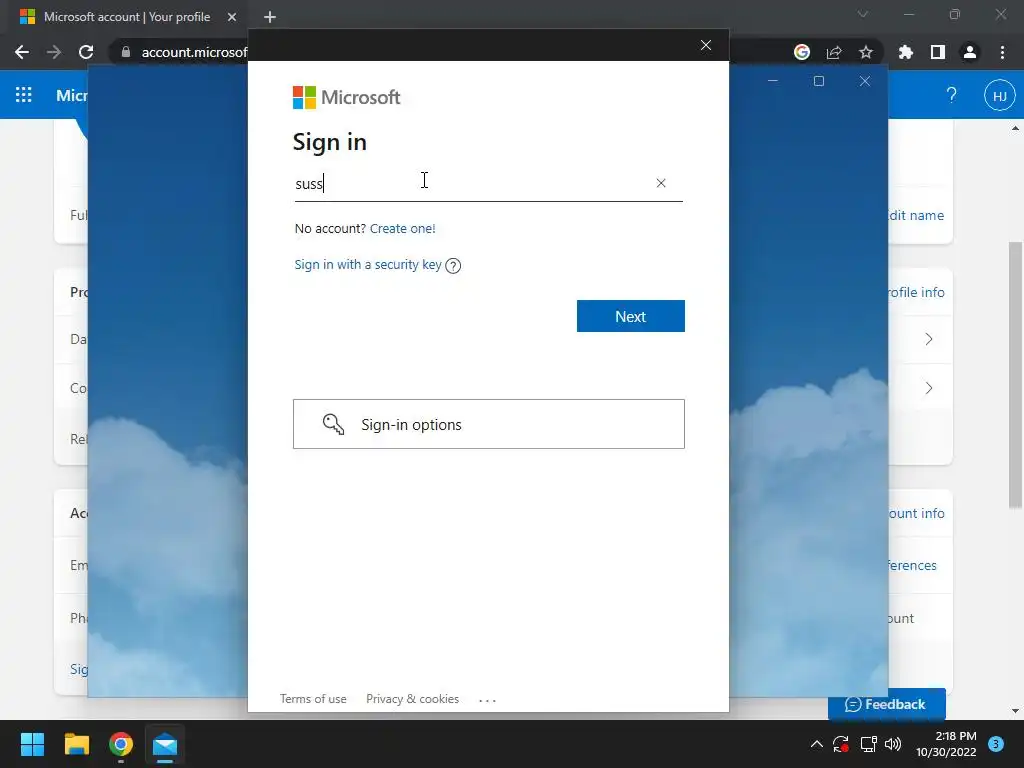Viewport: 1024px width, 768px height.
Task: Click the page vertical scrollbar thumb
Action: point(1015,374)
